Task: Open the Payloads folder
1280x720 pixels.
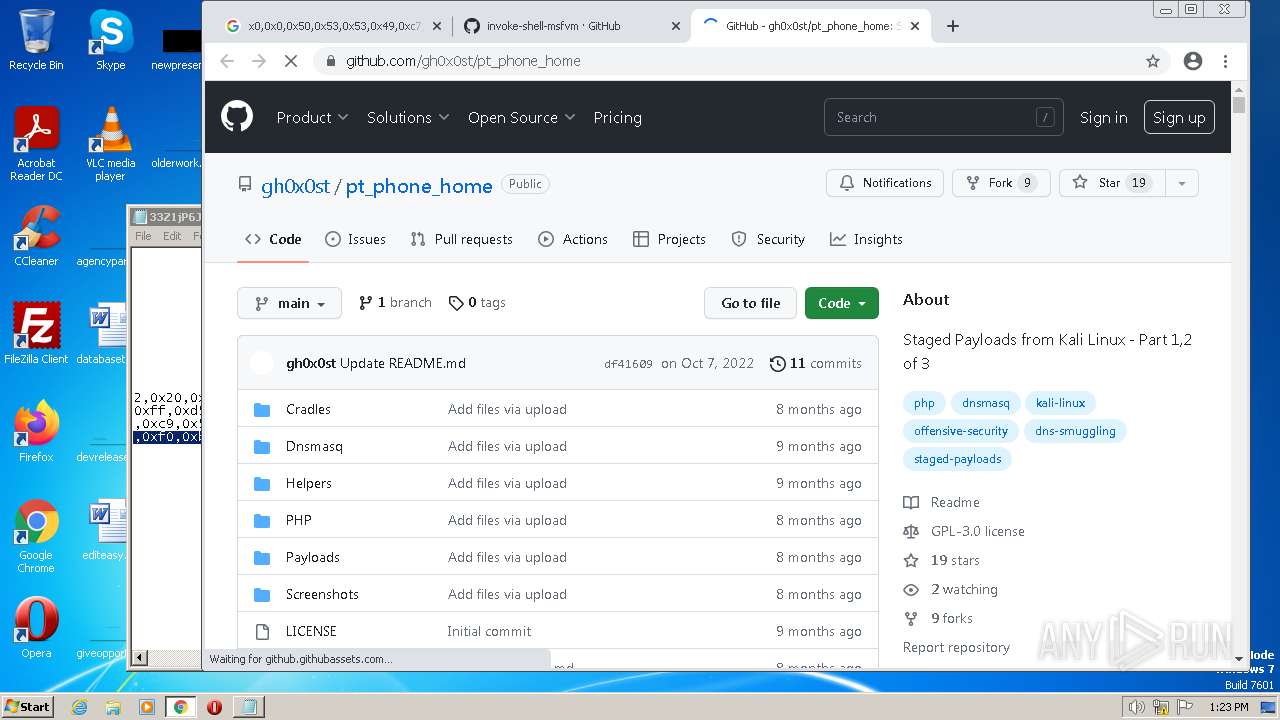Action: click(313, 557)
